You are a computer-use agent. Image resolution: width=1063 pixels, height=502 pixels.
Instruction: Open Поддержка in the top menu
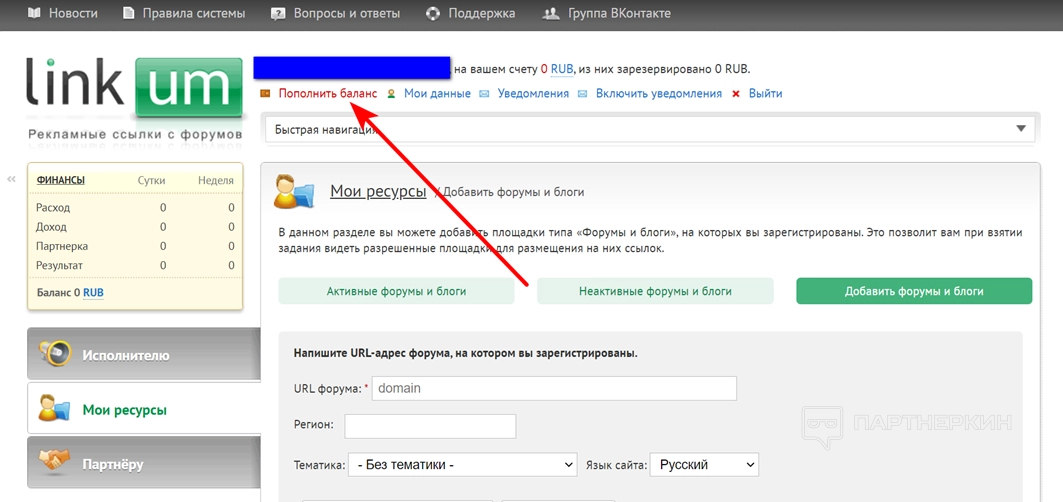[x=481, y=14]
